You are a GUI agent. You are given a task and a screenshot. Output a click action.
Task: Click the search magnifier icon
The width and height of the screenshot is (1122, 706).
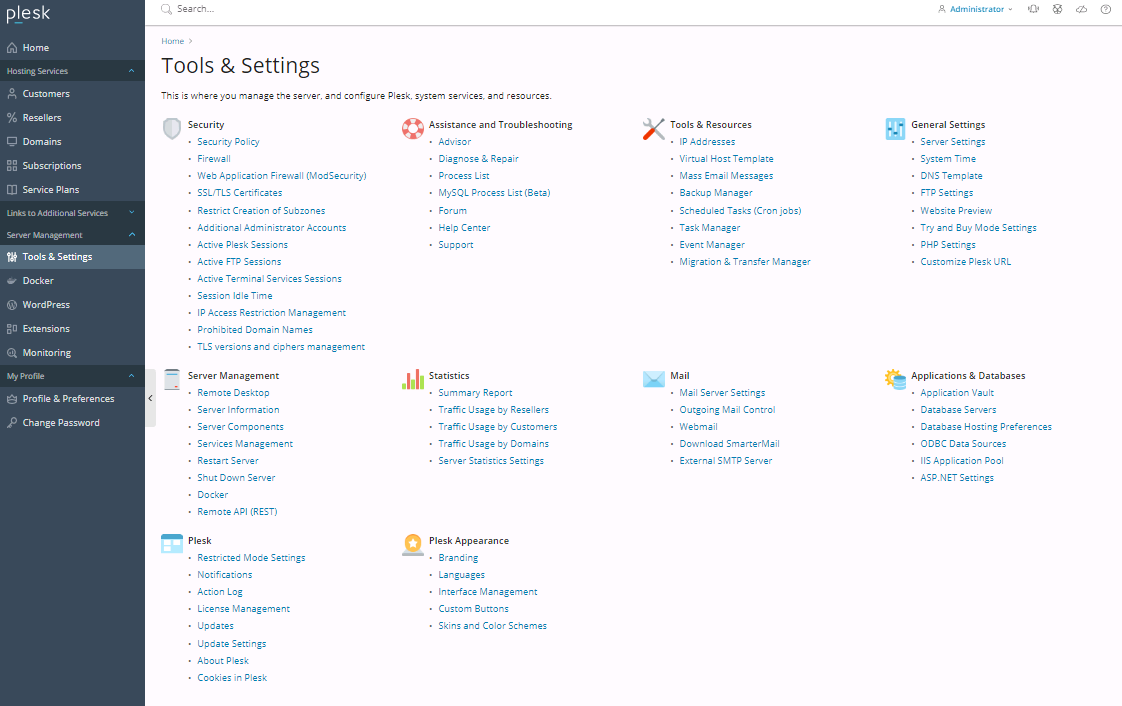pos(166,9)
